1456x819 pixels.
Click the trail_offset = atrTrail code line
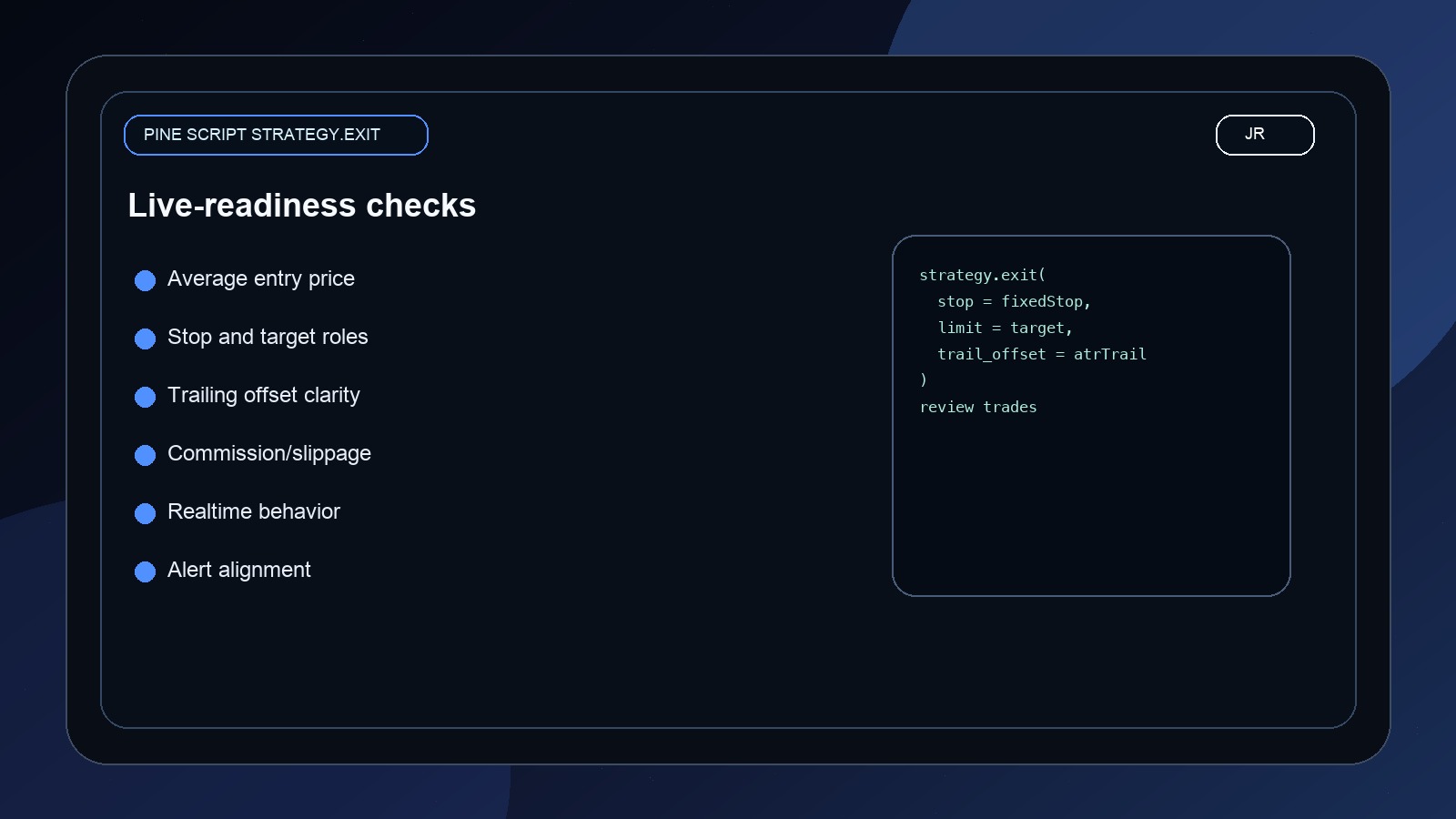pos(1041,354)
